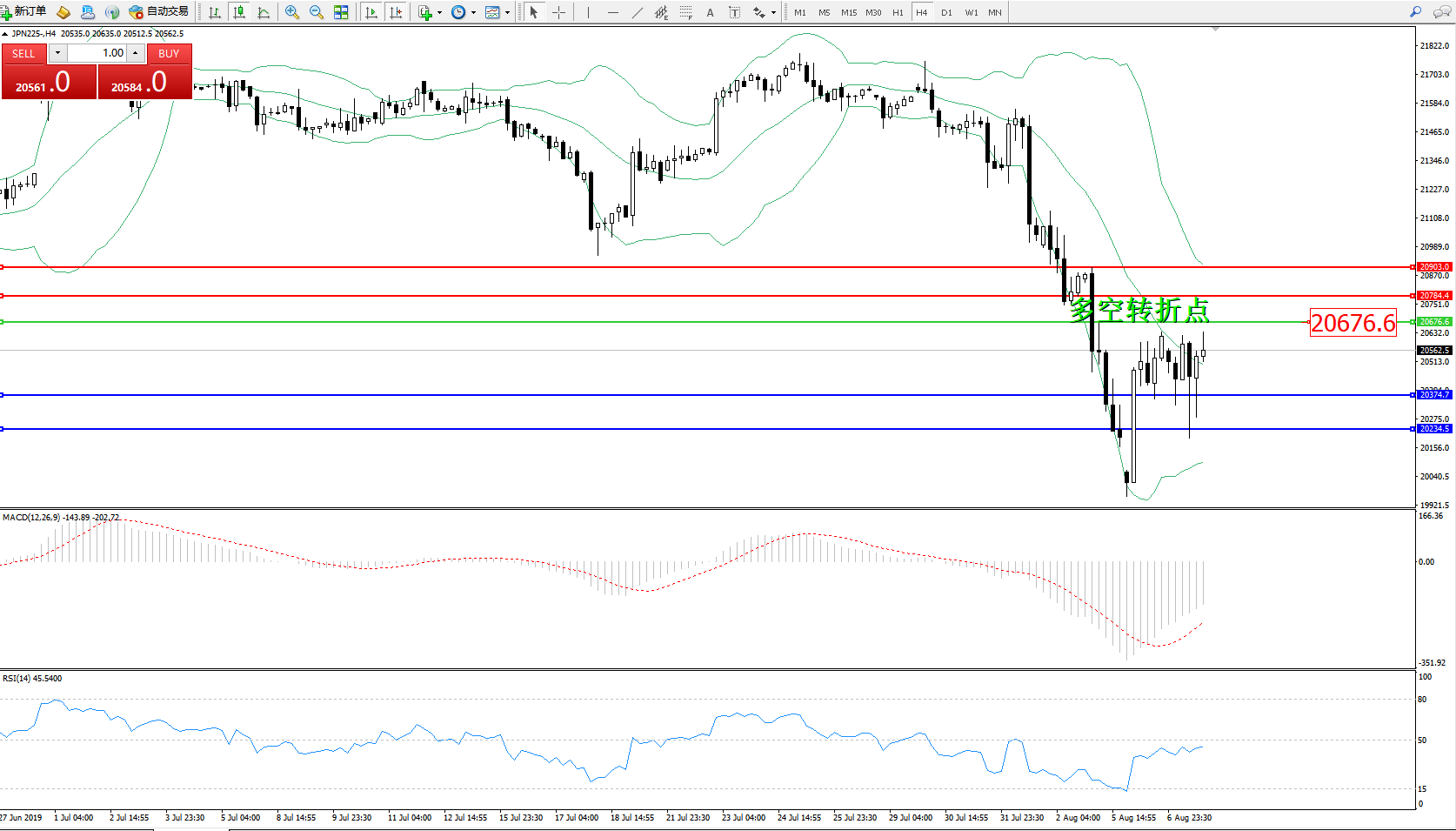Switch to the D1 timeframe

(x=946, y=12)
